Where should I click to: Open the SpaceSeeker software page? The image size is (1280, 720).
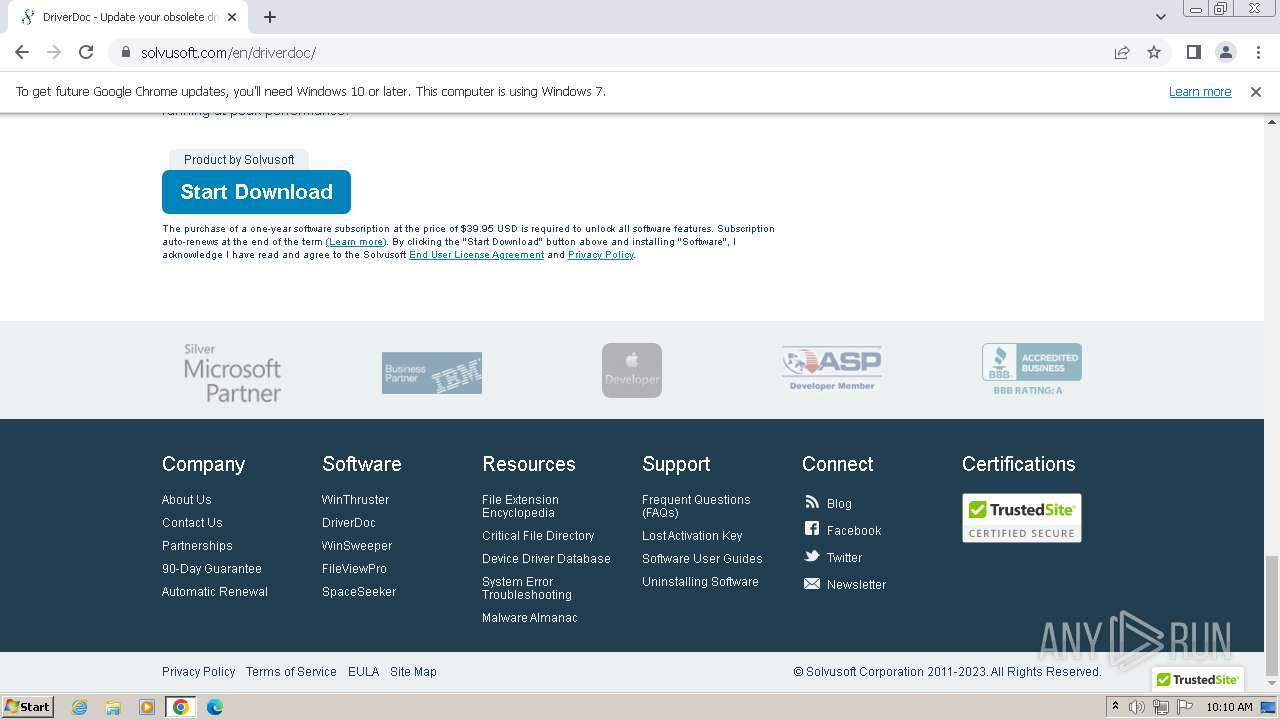359,592
